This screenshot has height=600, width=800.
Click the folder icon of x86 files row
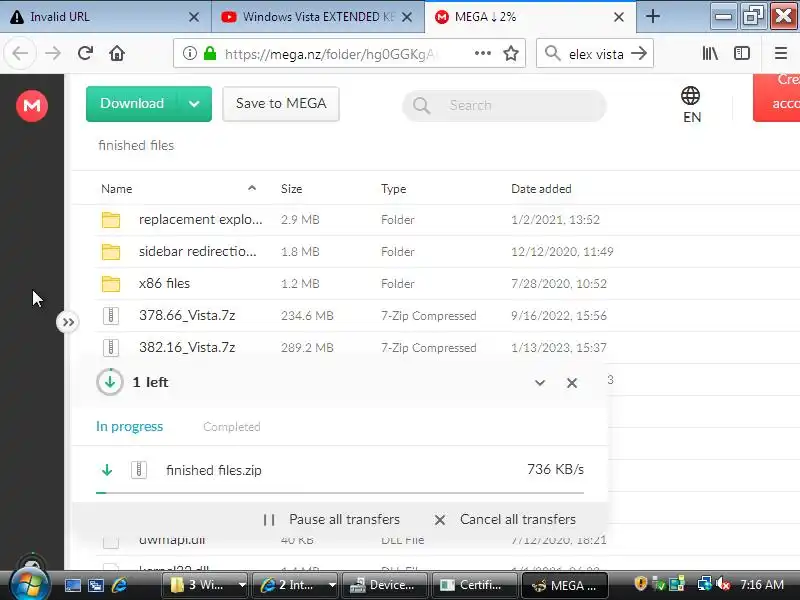[x=111, y=284]
